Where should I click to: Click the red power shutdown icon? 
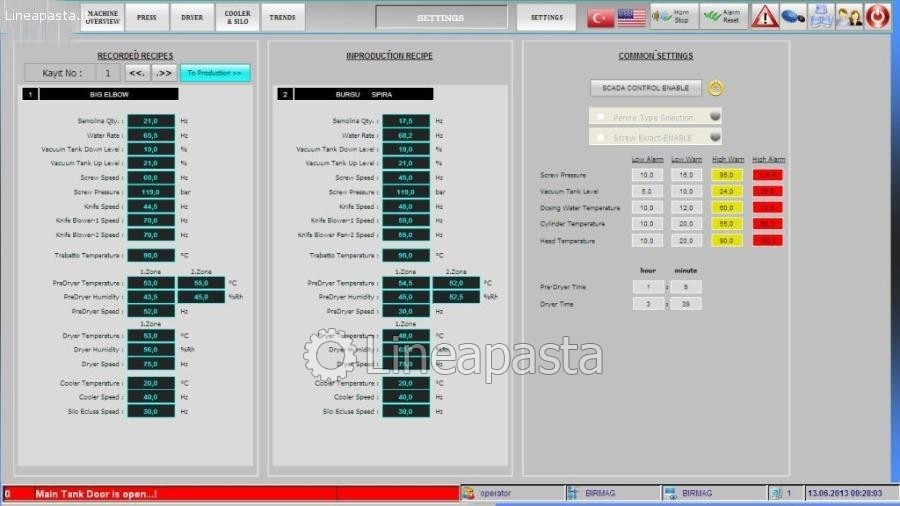click(877, 17)
